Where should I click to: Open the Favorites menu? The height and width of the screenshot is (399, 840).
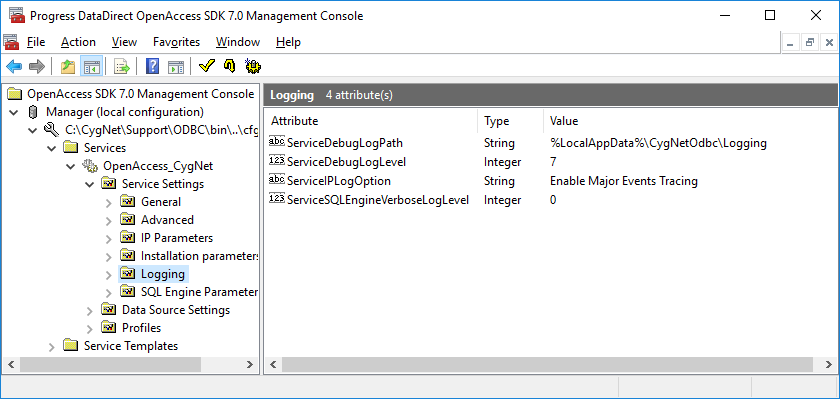point(176,42)
